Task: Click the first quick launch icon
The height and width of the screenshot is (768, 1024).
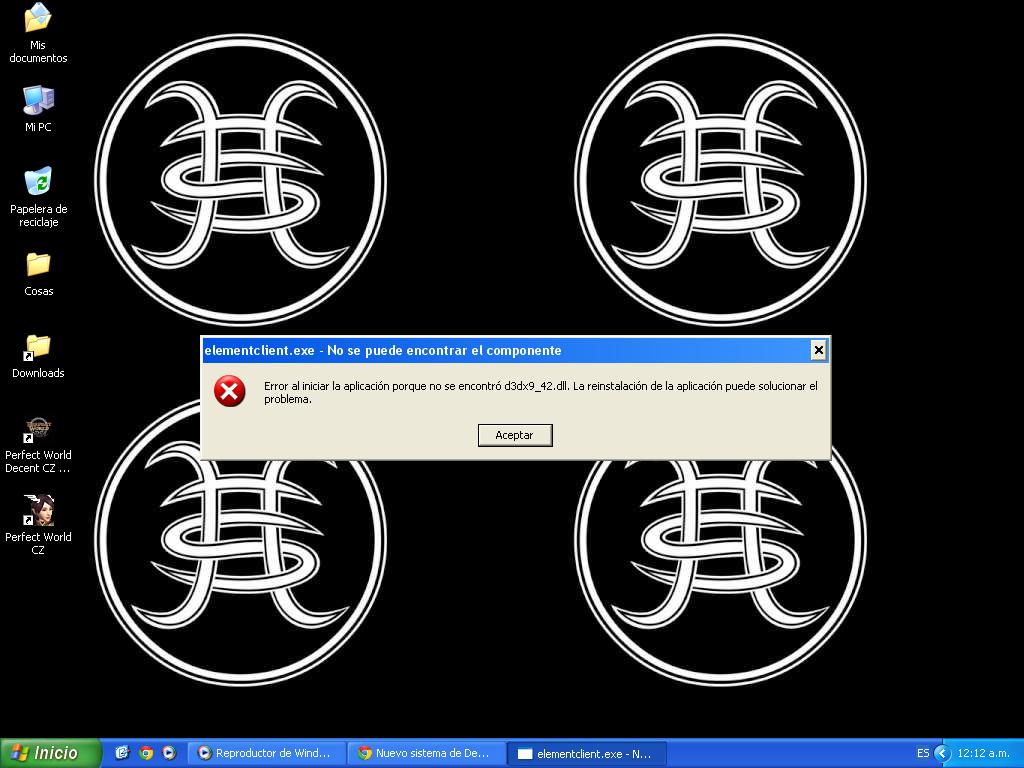Action: click(x=122, y=753)
